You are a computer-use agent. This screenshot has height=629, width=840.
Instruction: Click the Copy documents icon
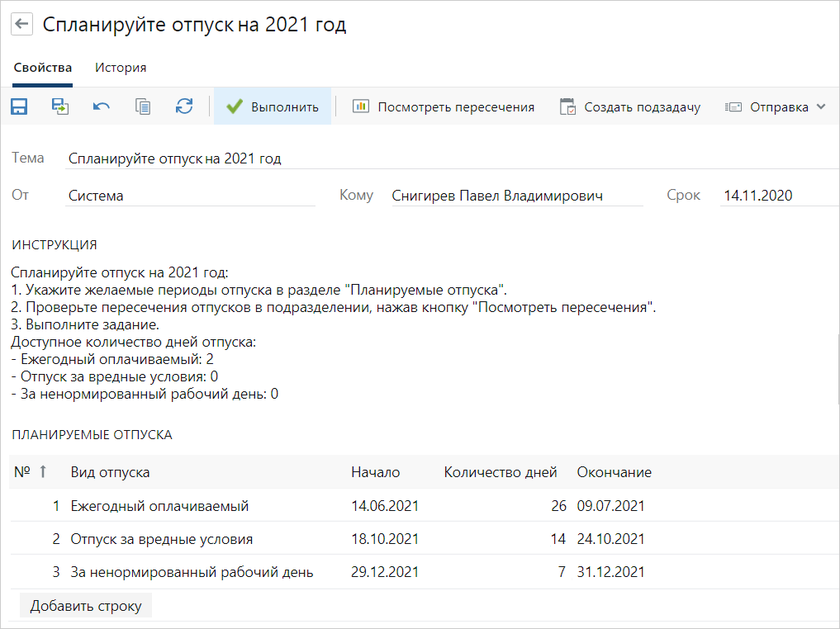point(143,107)
